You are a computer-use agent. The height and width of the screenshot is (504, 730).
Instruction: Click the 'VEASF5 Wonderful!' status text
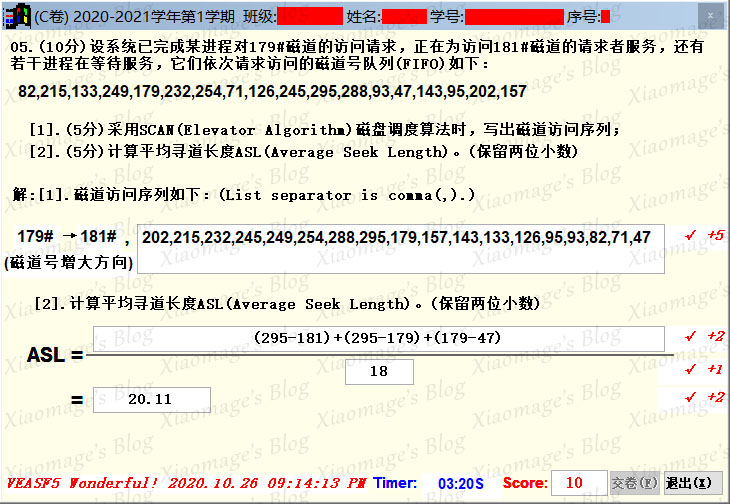(82, 483)
